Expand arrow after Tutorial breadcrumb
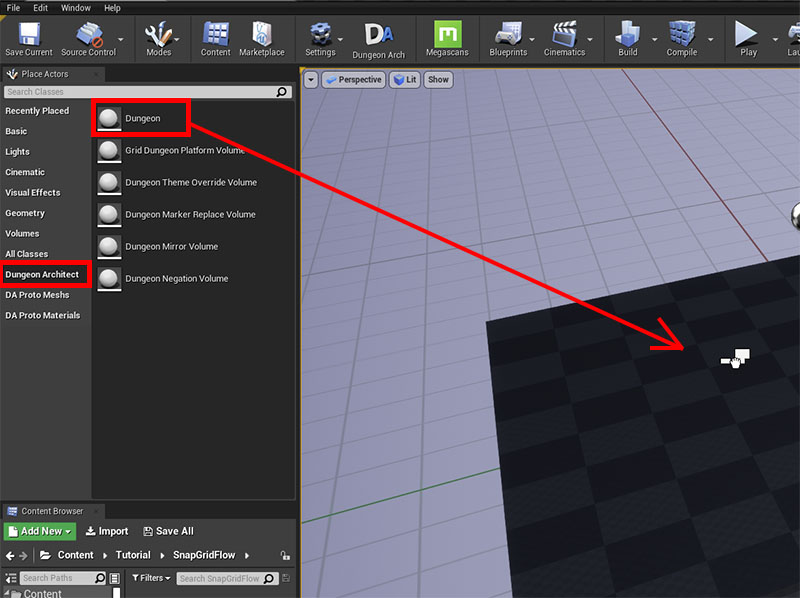The width and height of the screenshot is (800, 598). click(x=162, y=556)
